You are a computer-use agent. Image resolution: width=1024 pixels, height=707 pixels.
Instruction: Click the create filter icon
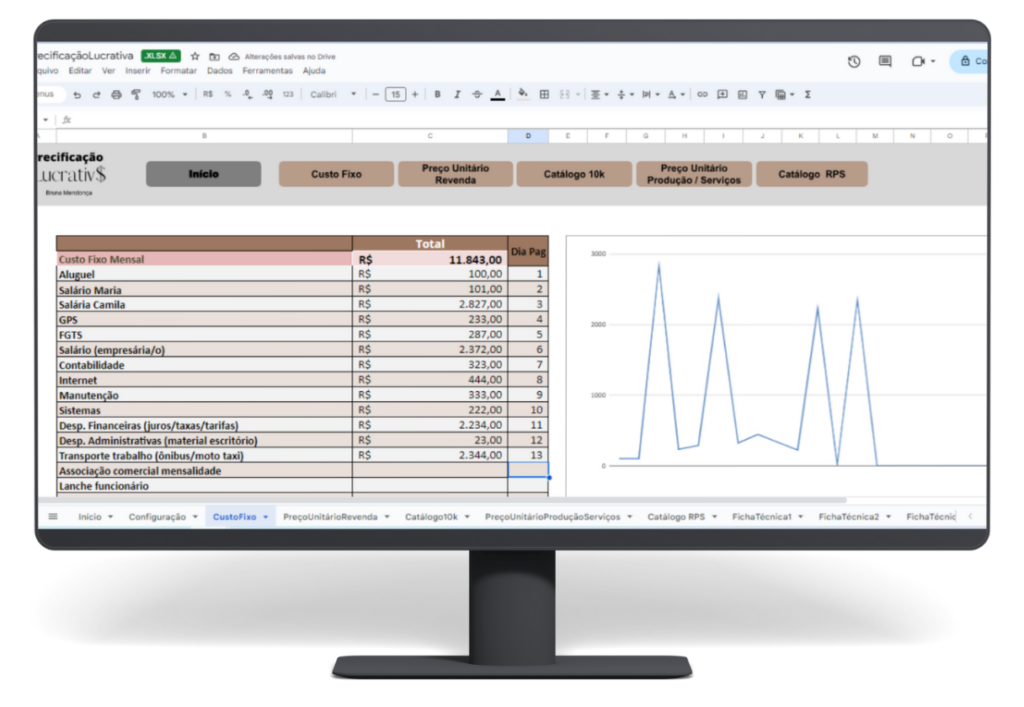click(x=761, y=95)
